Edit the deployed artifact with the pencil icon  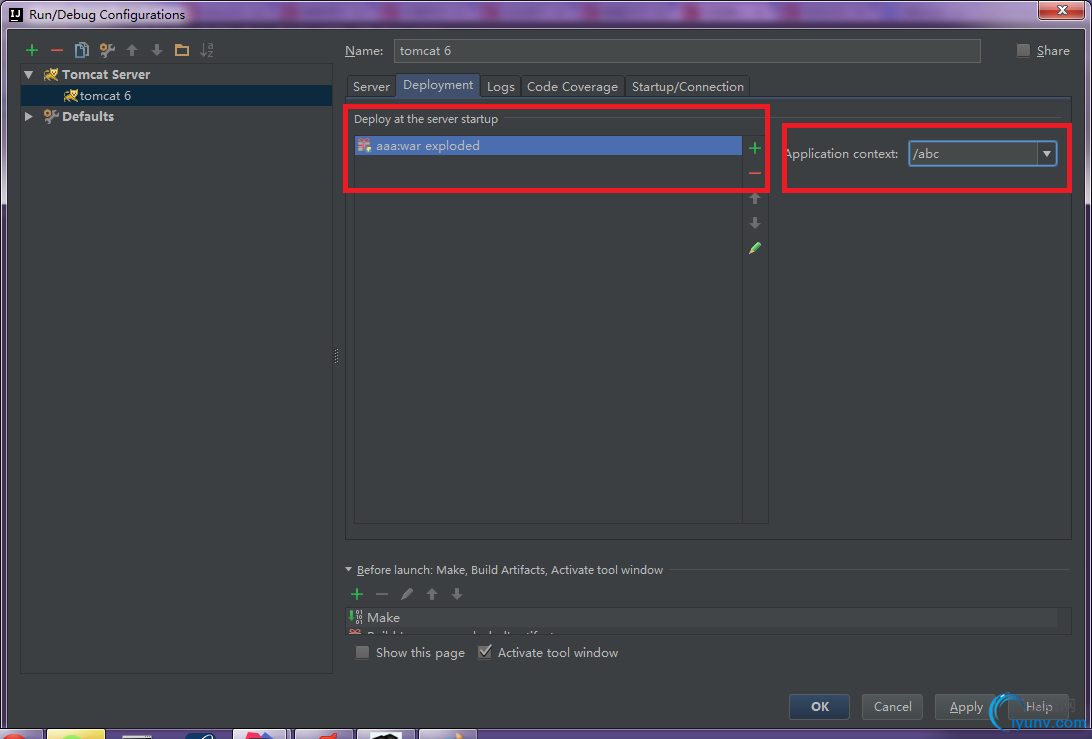(x=755, y=248)
